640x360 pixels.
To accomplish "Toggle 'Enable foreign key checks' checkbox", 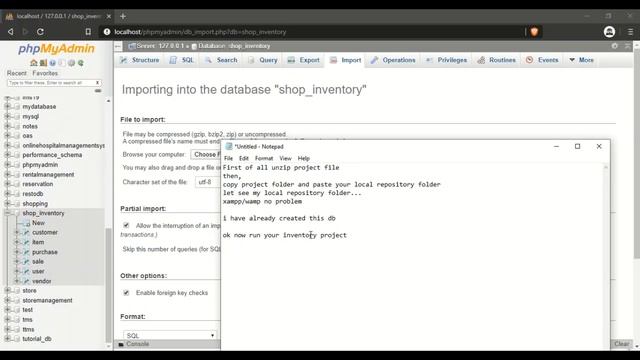I will pyautogui.click(x=126, y=293).
